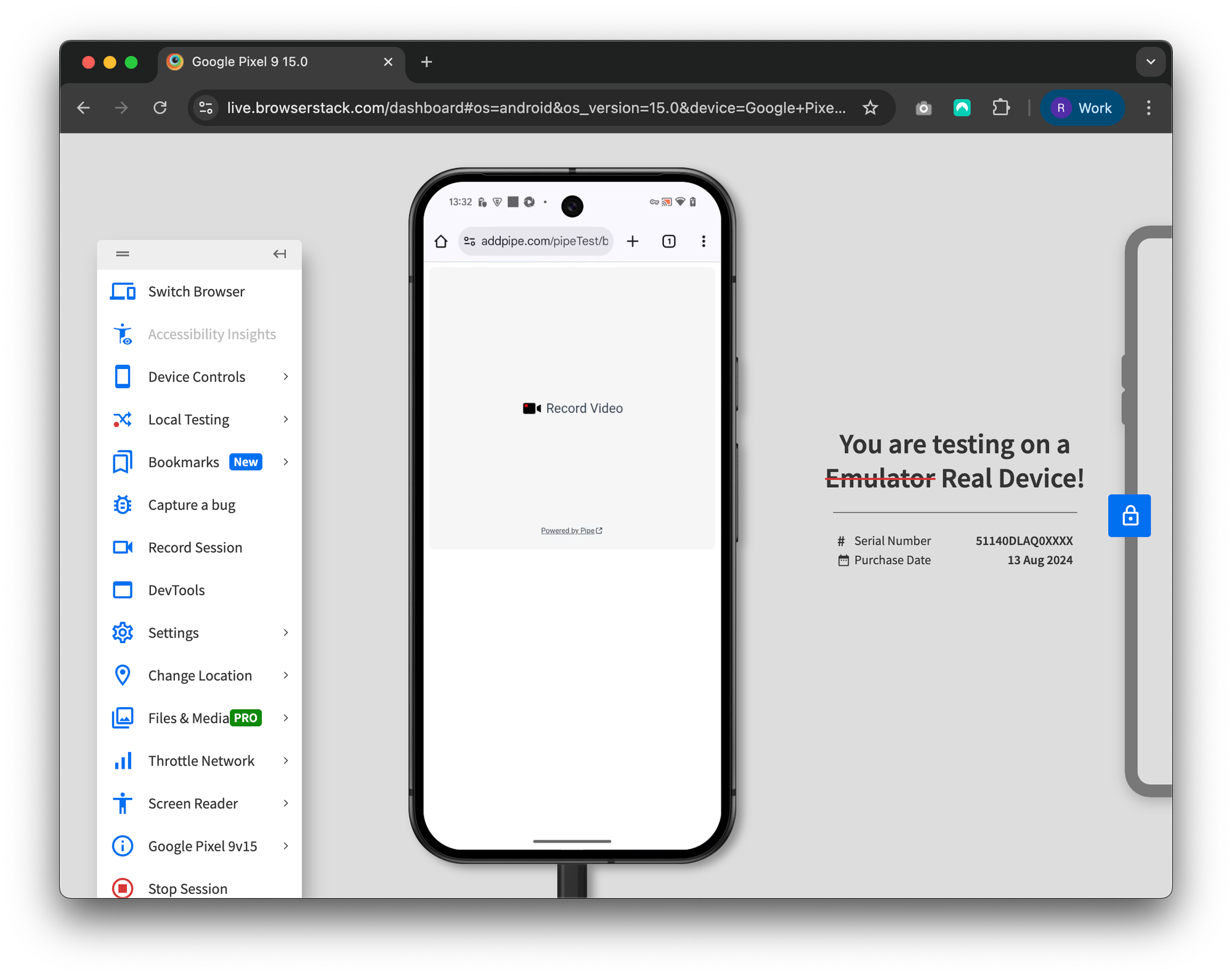Select Switch Browser in the sidebar

196,291
